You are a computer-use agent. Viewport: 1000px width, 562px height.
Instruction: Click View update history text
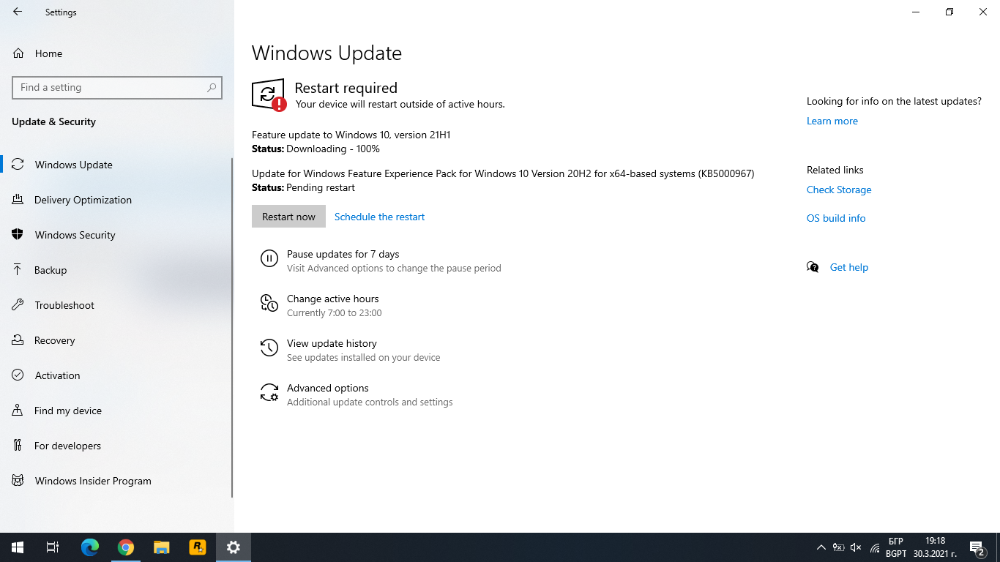tap(332, 343)
